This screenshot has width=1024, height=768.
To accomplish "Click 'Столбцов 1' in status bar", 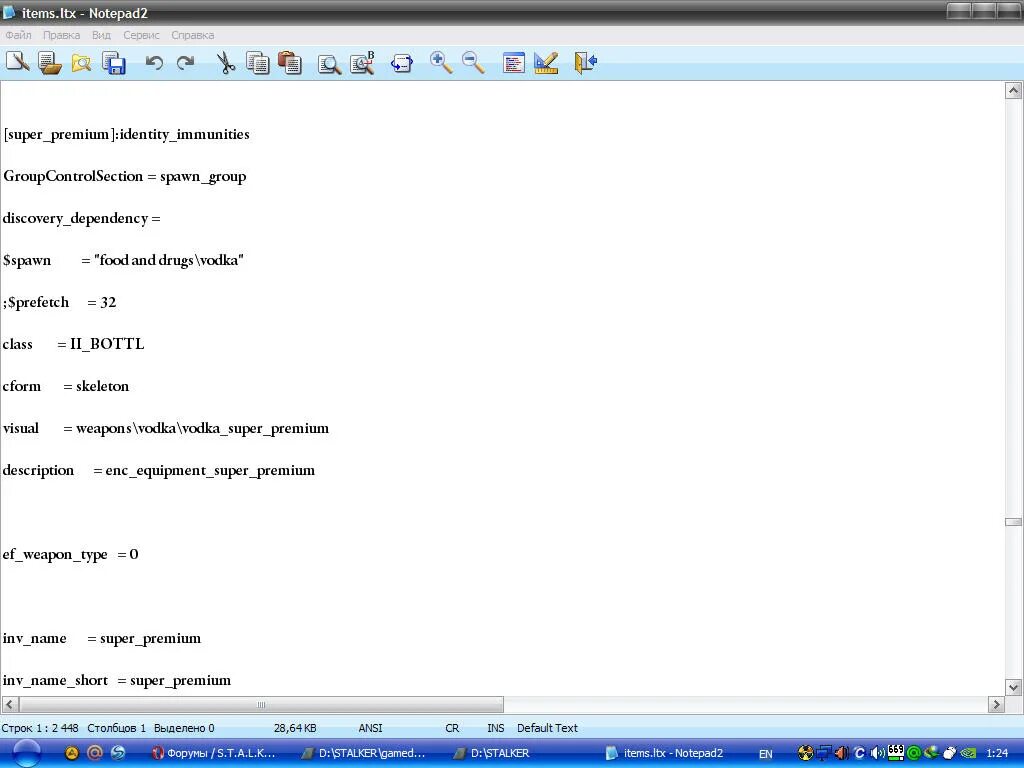I will 116,728.
